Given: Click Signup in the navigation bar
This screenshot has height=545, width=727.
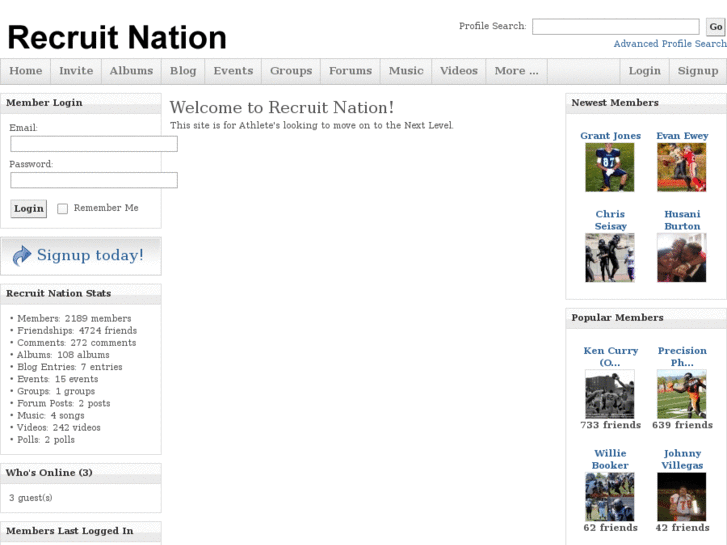Looking at the screenshot, I should (698, 71).
